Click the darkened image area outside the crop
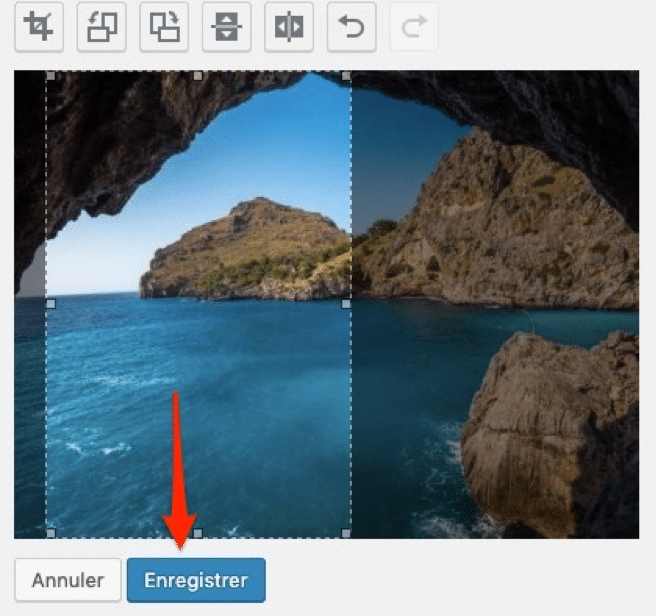This screenshot has width=656, height=616. [x=495, y=304]
